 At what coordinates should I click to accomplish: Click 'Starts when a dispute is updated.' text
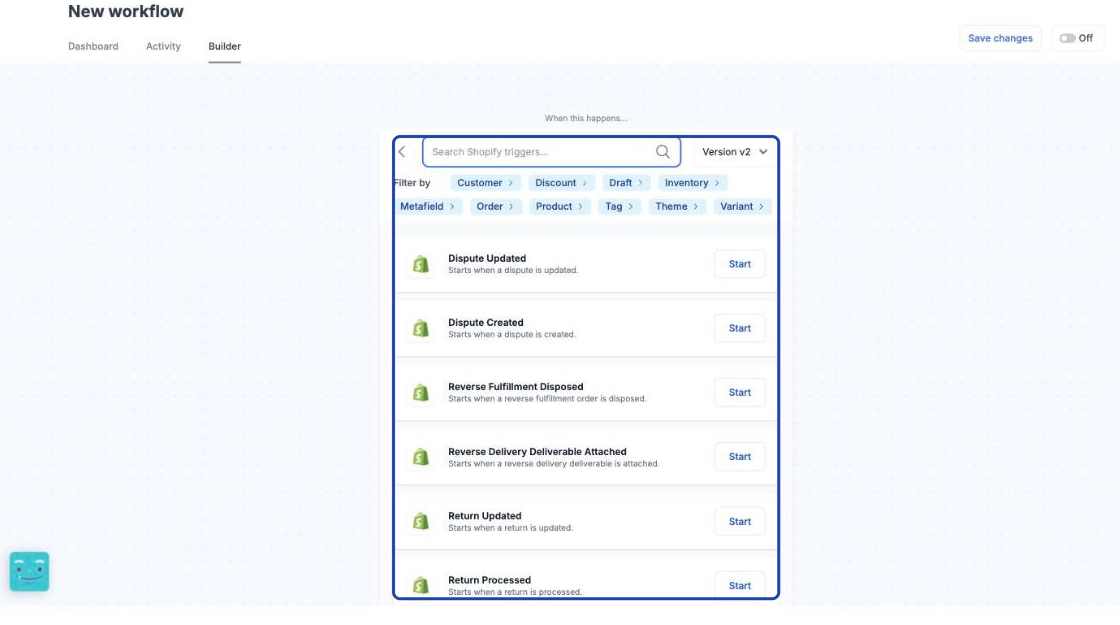tap(513, 271)
